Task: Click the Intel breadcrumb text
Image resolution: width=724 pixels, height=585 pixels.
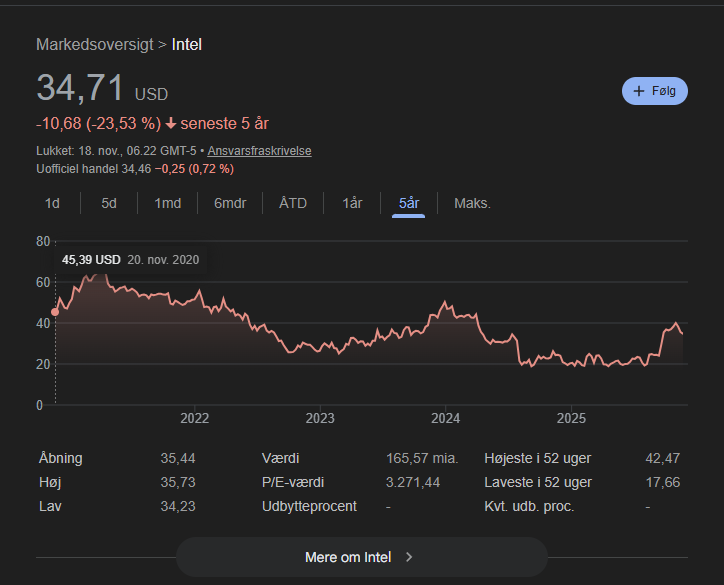Action: (x=187, y=44)
